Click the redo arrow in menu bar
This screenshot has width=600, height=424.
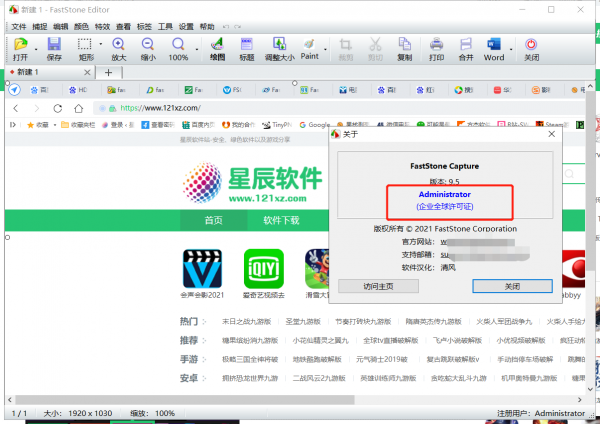(238, 27)
